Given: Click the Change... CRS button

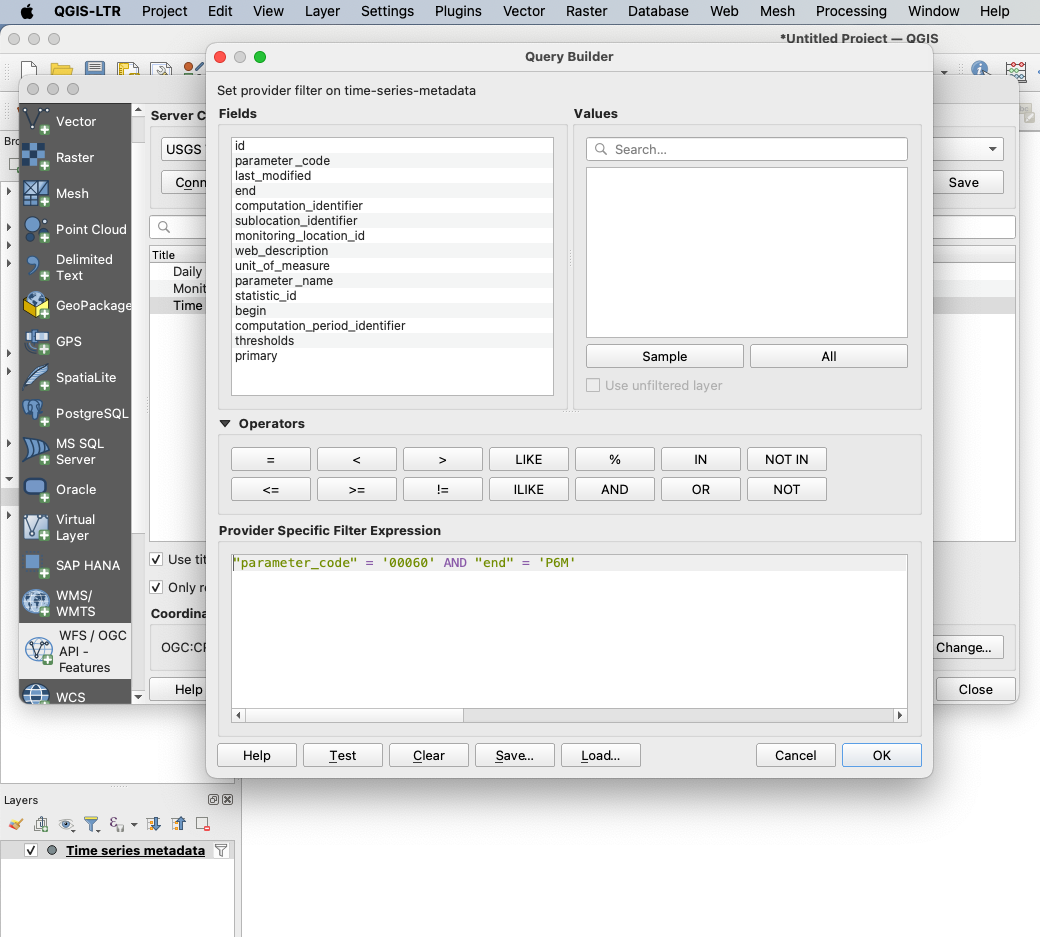Looking at the screenshot, I should [x=966, y=647].
